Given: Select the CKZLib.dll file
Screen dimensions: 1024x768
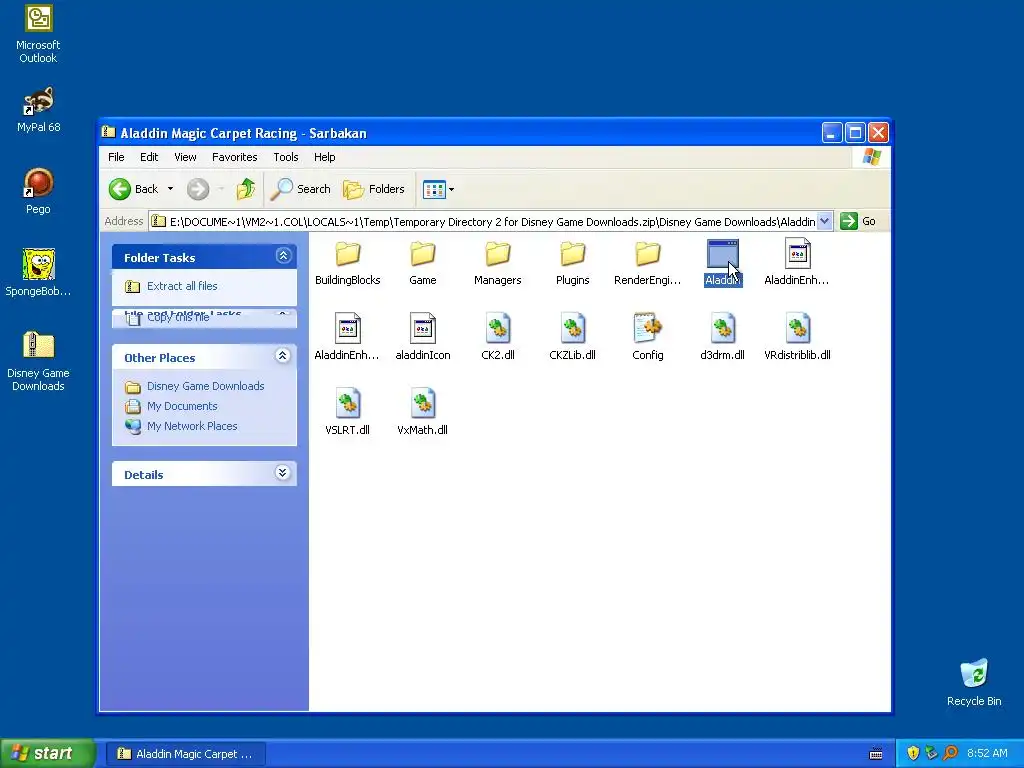Looking at the screenshot, I should [573, 338].
